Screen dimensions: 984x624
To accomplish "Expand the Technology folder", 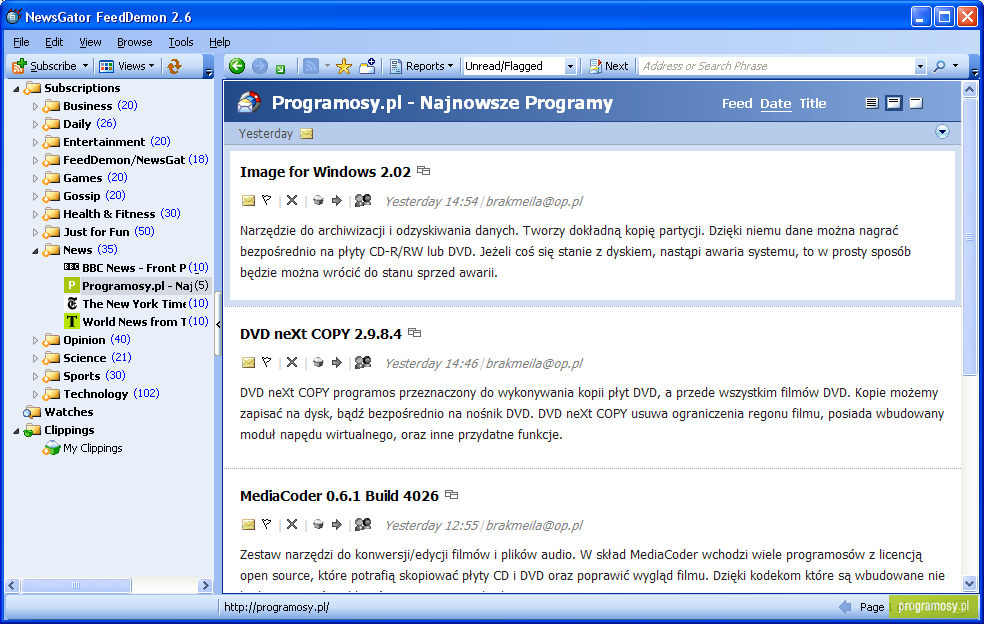I will pyautogui.click(x=35, y=394).
